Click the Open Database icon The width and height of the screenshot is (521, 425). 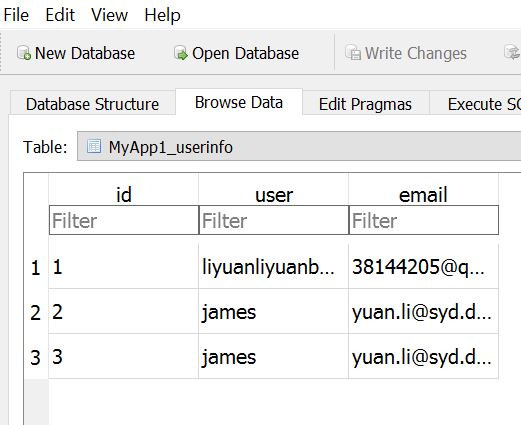(x=181, y=53)
